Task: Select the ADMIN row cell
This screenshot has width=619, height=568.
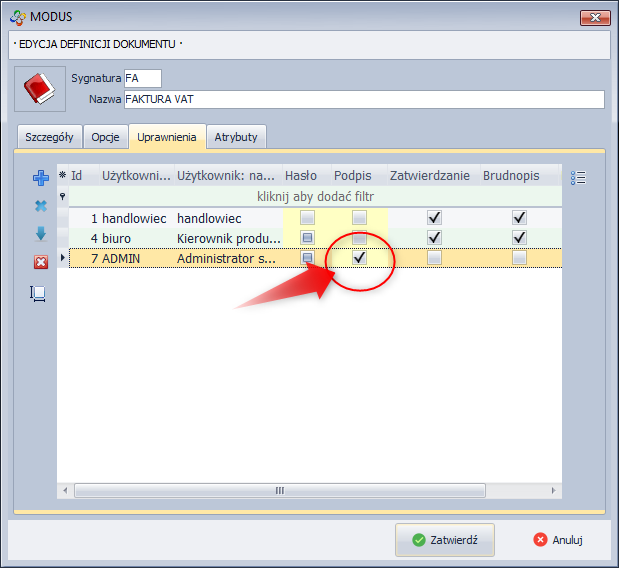Action: pos(137,259)
